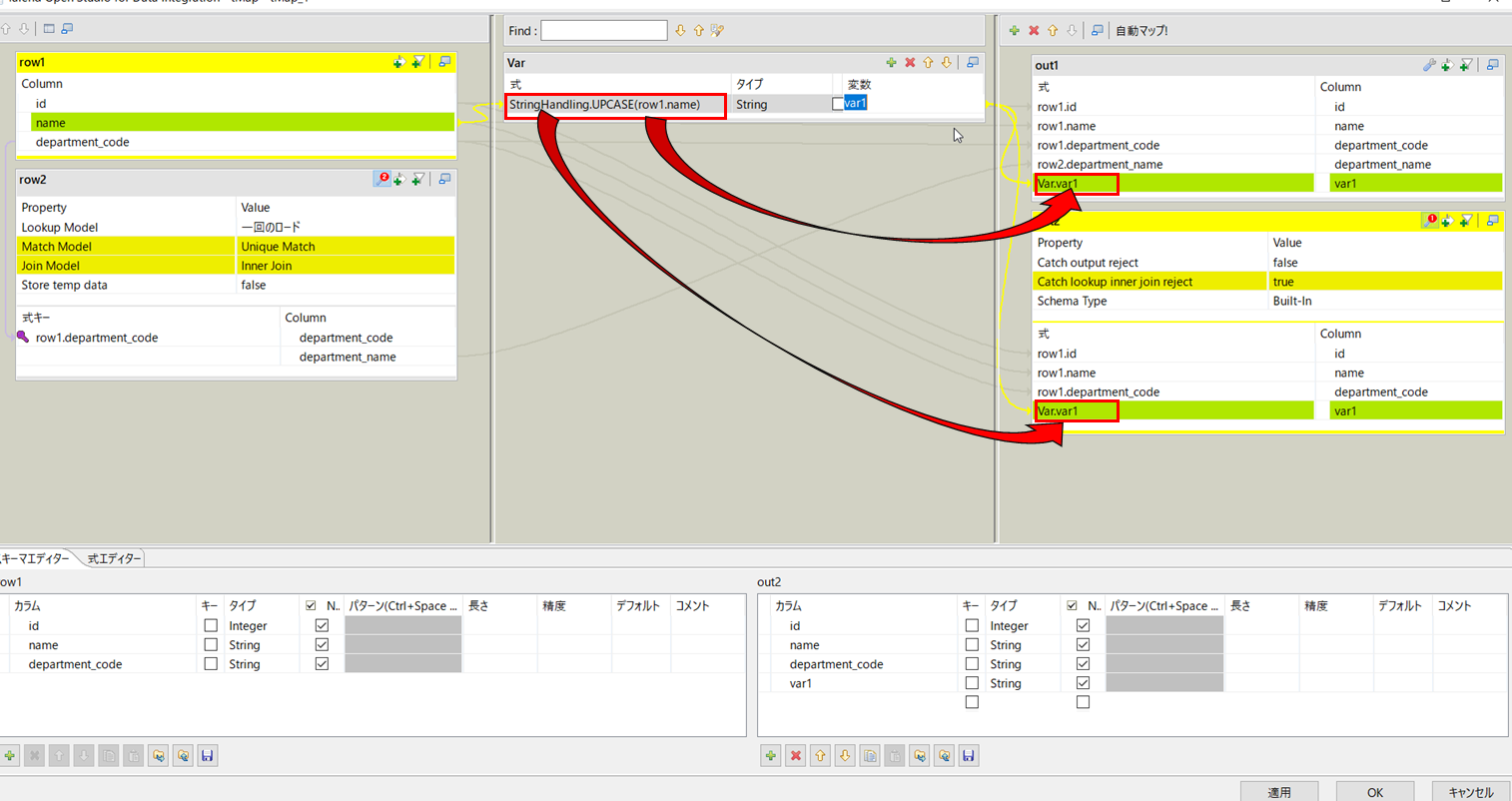Click the 適用 apply button
This screenshot has height=801, width=1512.
pos(1279,792)
